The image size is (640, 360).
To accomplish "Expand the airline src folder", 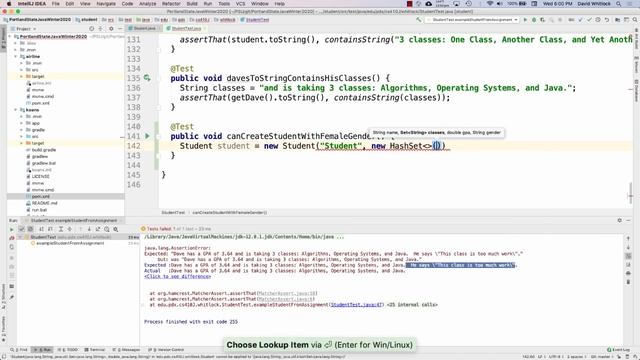I will [x=22, y=70].
